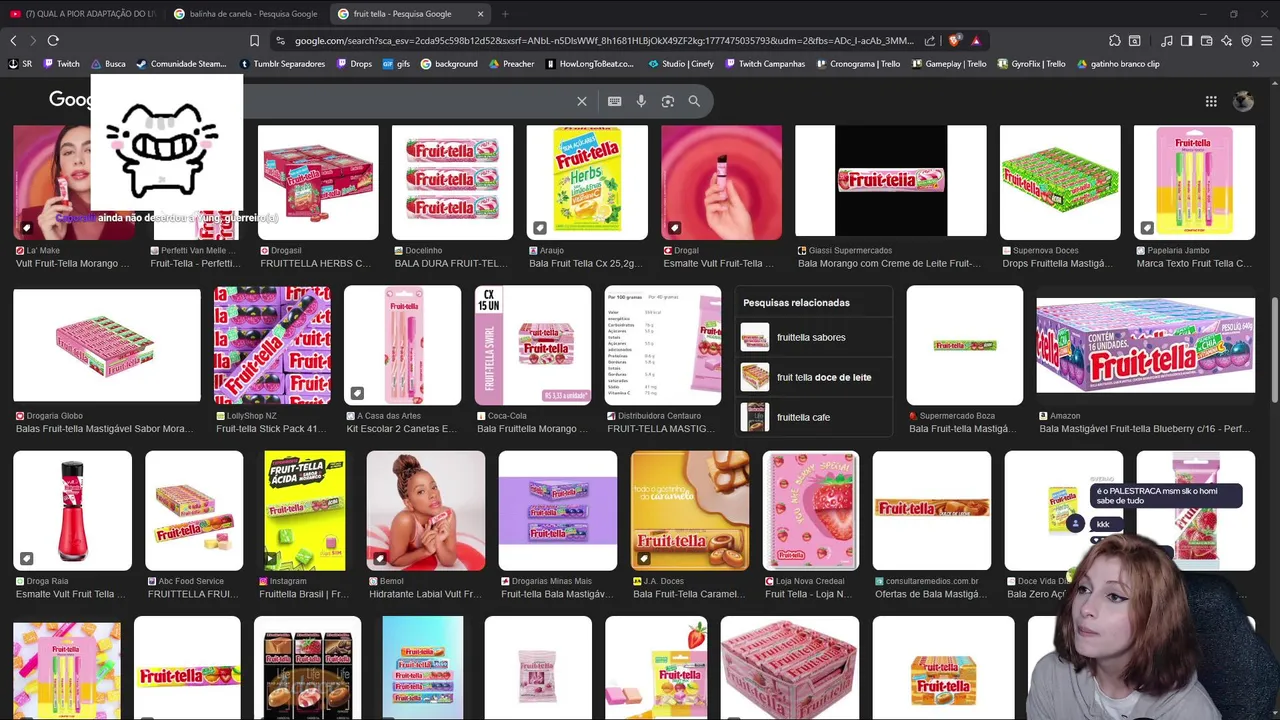Open Amazon Fruit-tella Blueberry box image
The image size is (1280, 720).
(1145, 345)
